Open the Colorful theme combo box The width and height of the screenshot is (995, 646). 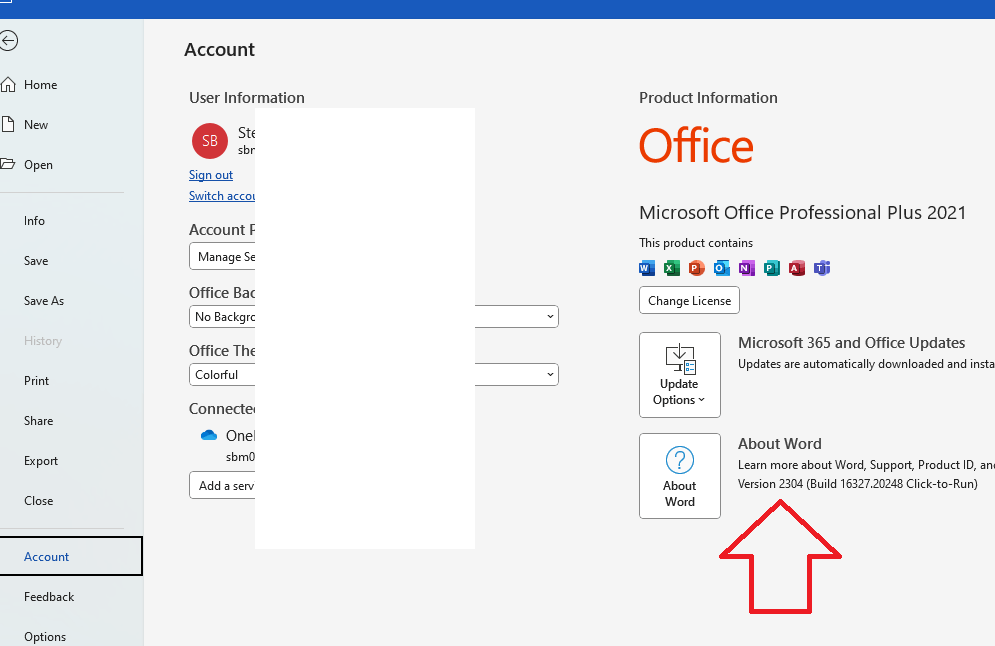point(374,374)
